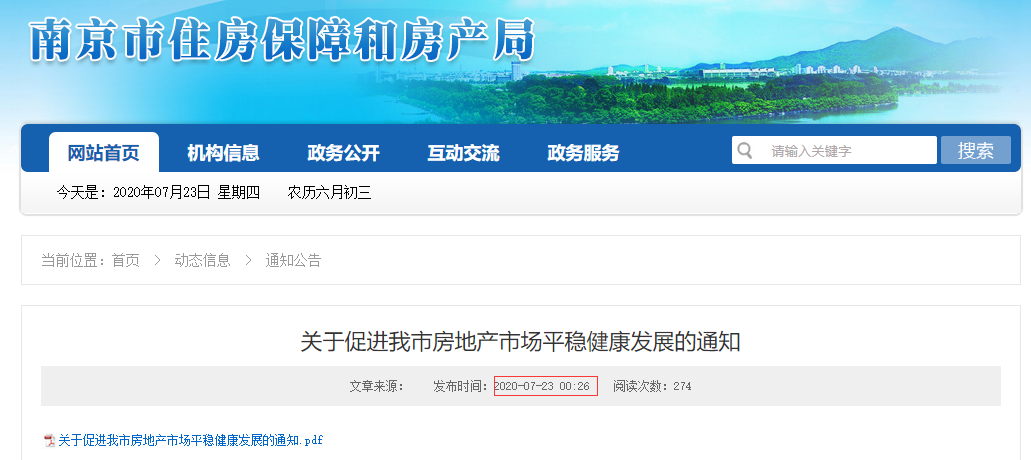Select the 互动交流 navigation item
The image size is (1031, 460).
pos(464,153)
